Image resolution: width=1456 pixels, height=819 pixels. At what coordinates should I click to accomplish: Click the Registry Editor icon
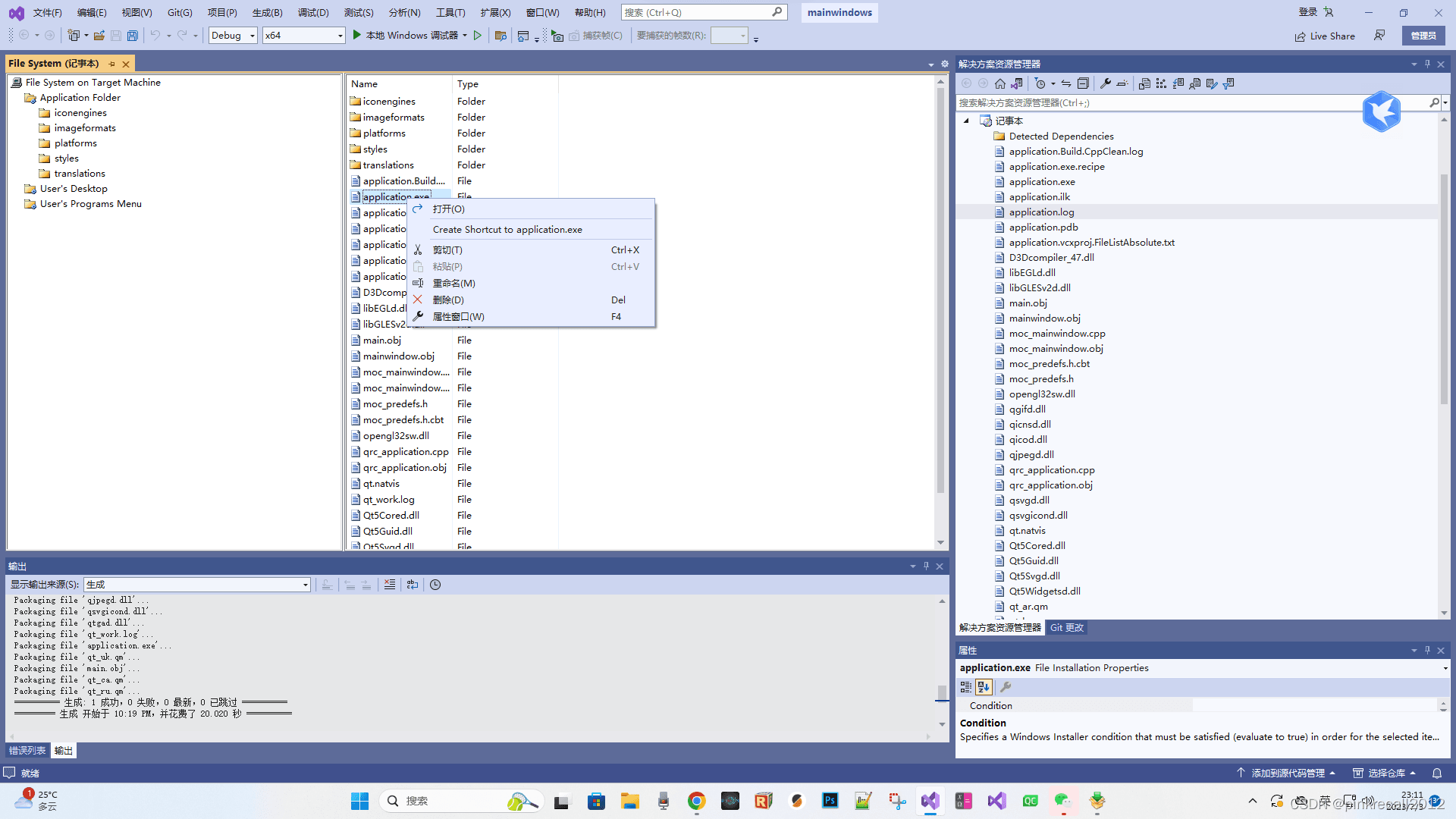coord(1161,83)
